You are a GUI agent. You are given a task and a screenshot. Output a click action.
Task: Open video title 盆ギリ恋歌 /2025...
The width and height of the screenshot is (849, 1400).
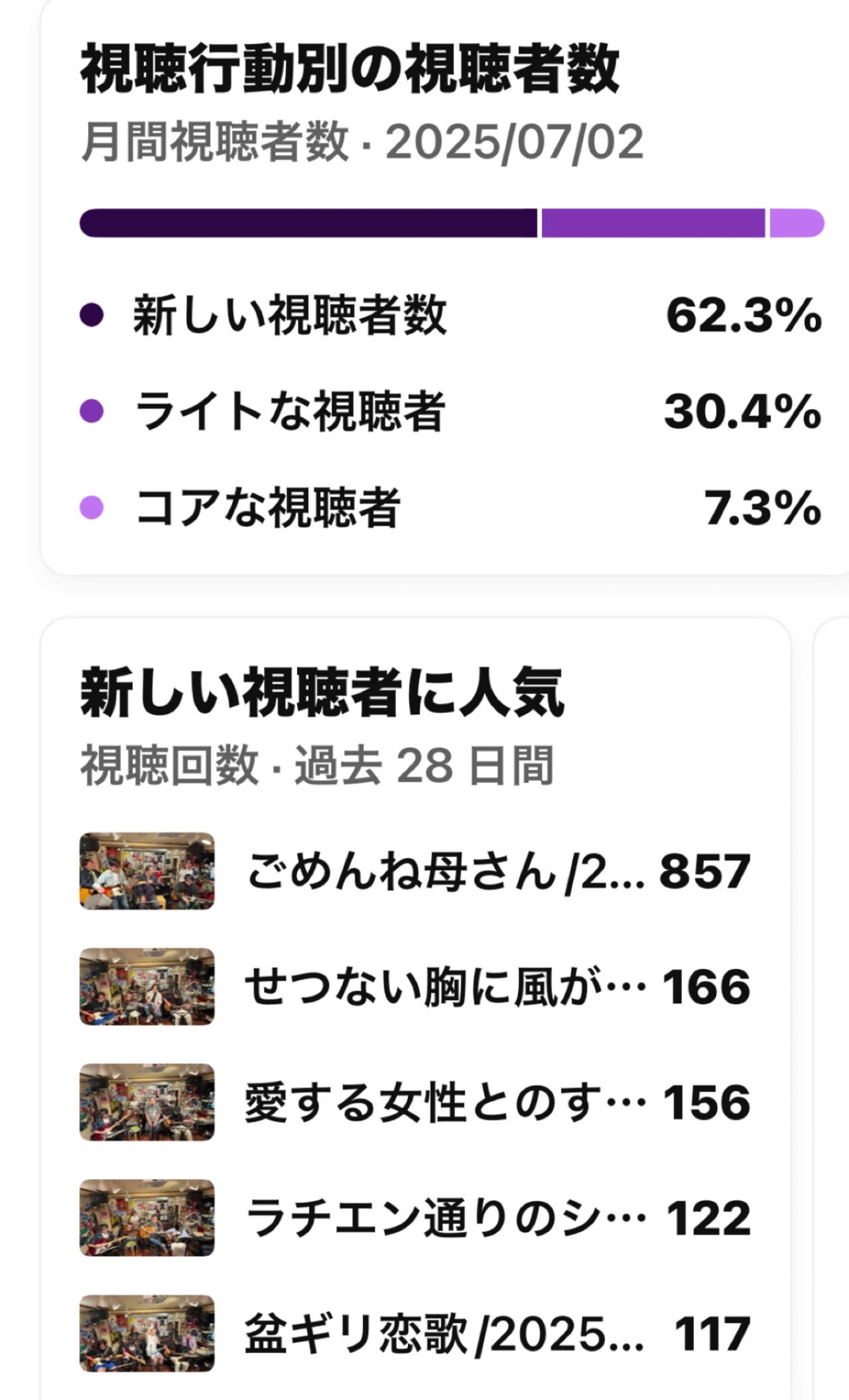[444, 1334]
